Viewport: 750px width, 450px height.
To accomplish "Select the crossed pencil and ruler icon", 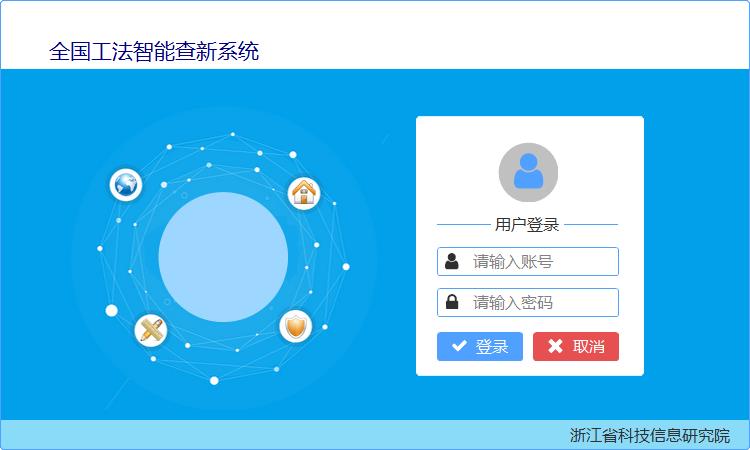I will (x=151, y=330).
